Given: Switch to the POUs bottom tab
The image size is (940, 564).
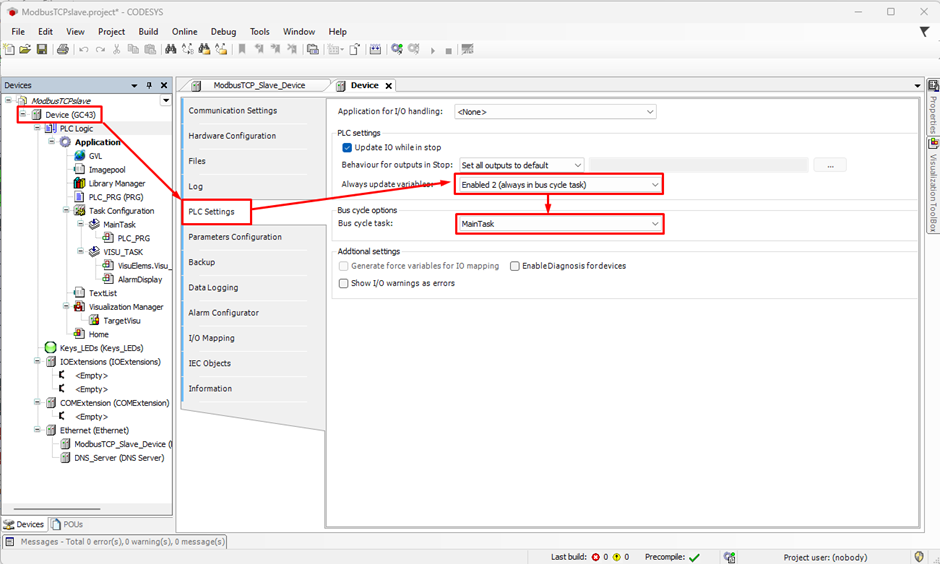Looking at the screenshot, I should (x=67, y=524).
